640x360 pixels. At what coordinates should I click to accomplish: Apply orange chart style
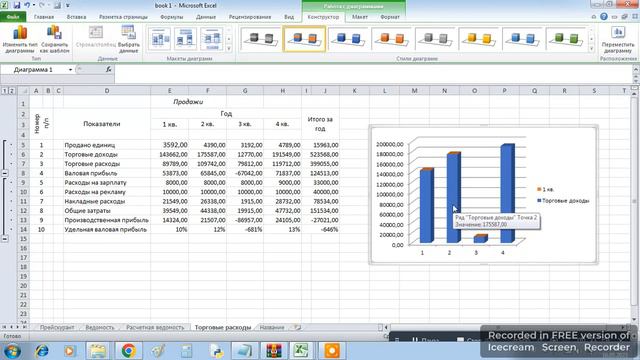[391, 39]
